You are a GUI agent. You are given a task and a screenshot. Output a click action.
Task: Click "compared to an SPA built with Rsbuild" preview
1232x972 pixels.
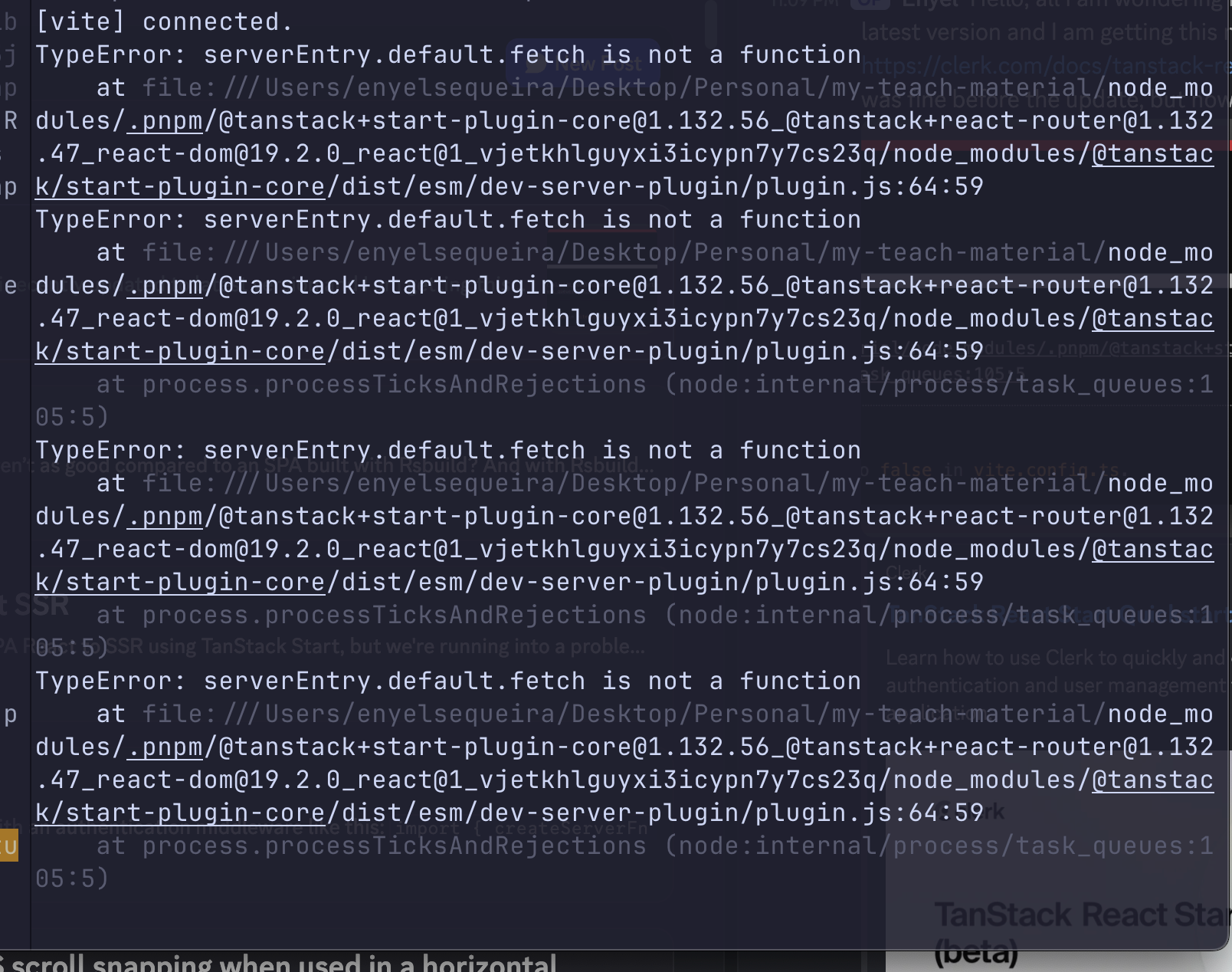pos(326,465)
